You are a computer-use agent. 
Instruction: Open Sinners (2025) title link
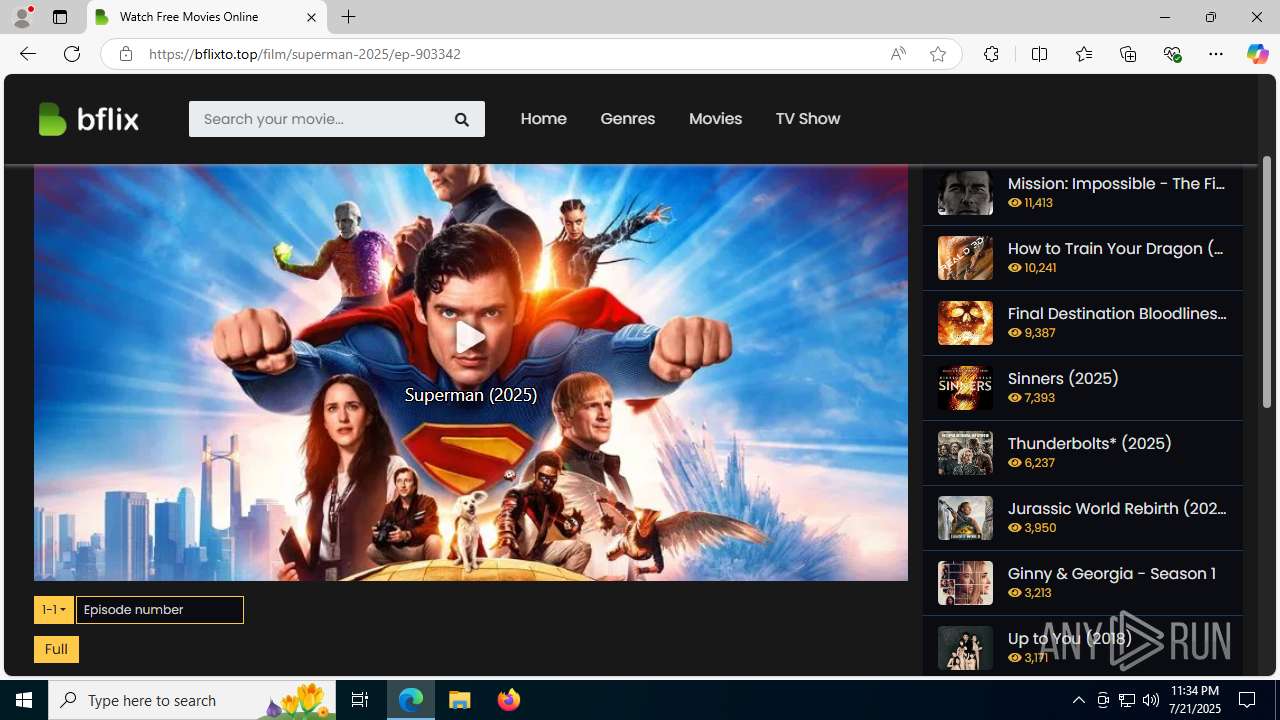[1063, 378]
